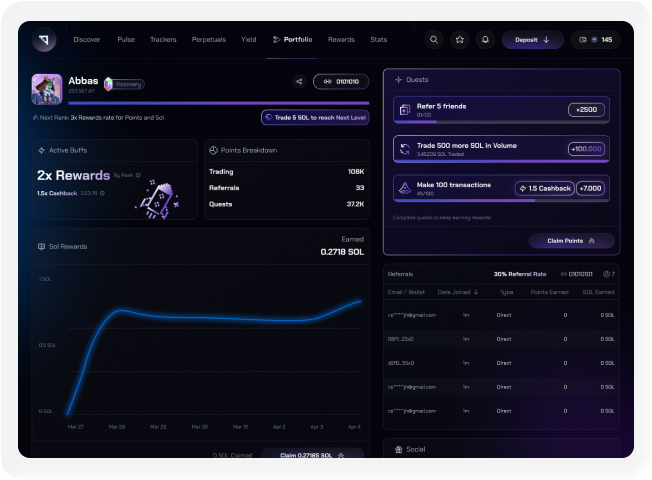Copy the 0101010 referral link button
652x480 pixels.
[341, 82]
